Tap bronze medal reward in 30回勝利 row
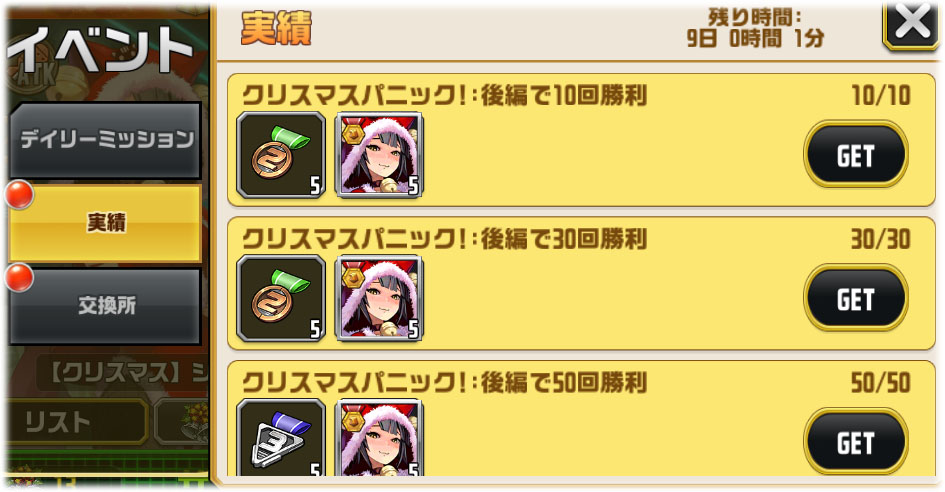The image size is (945, 492). click(x=281, y=298)
